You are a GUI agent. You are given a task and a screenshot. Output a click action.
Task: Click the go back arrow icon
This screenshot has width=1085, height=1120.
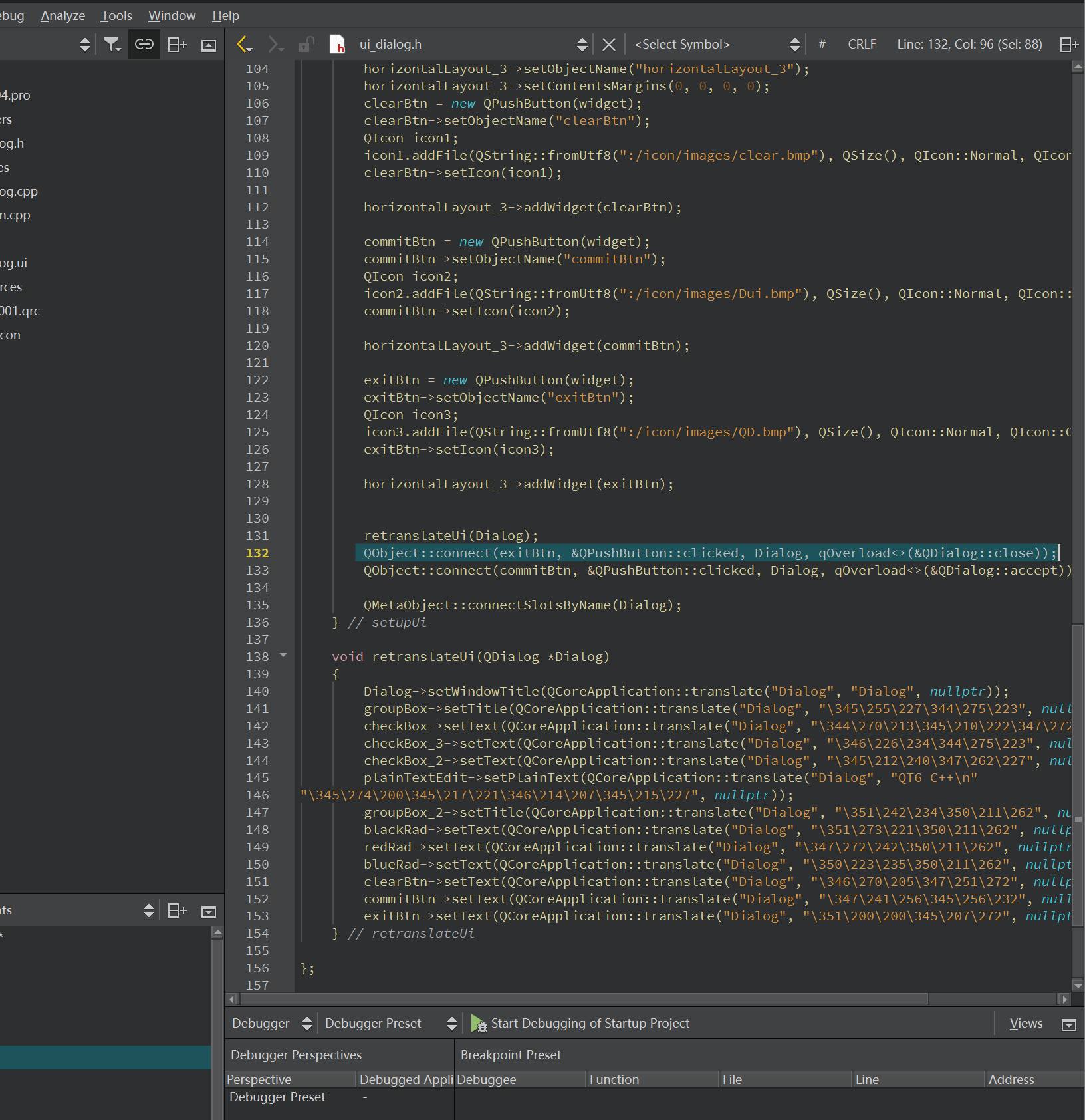(244, 45)
